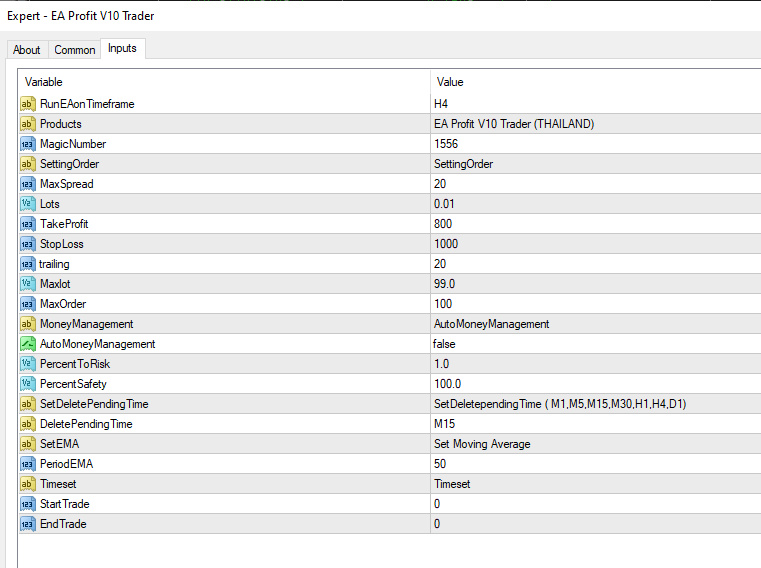Select the Inputs tab
The image size is (761, 568).
pyautogui.click(x=122, y=49)
